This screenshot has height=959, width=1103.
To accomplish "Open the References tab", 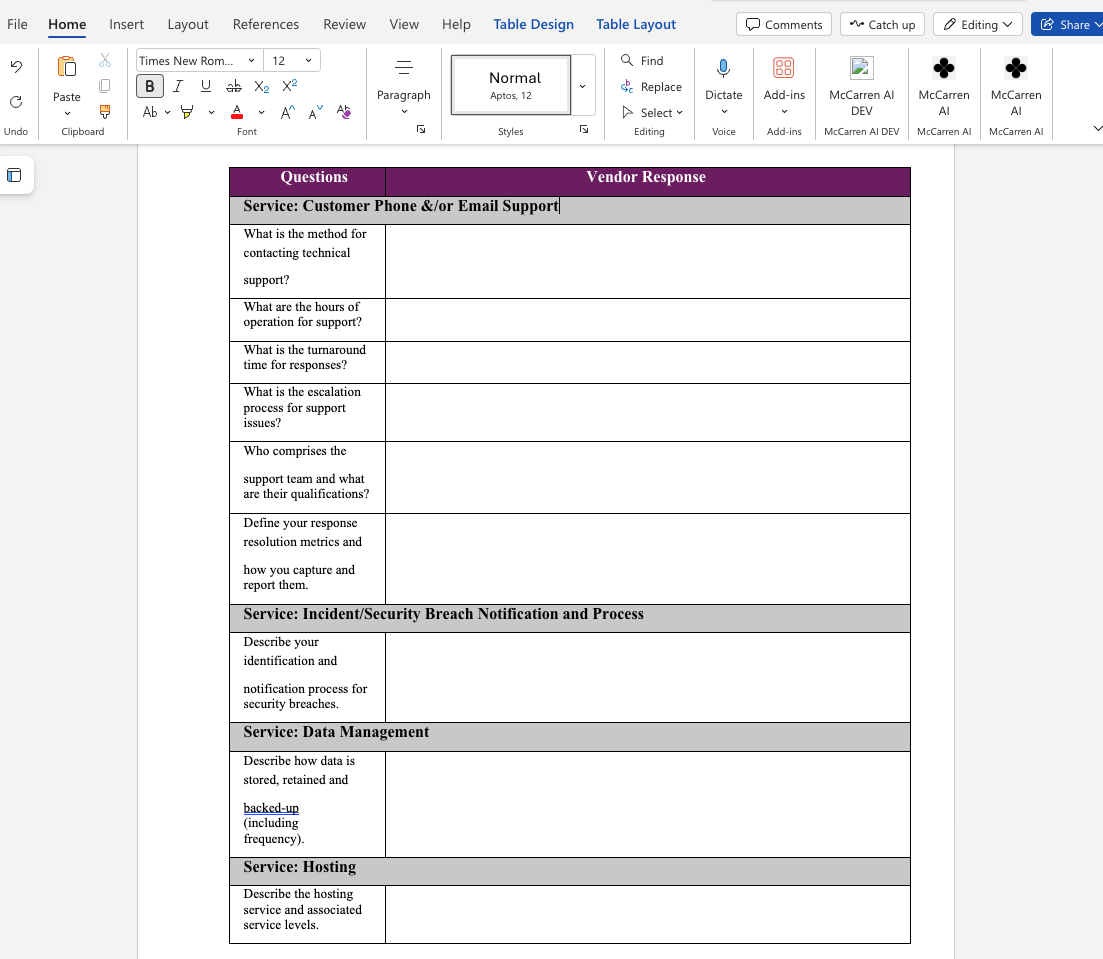I will pos(266,25).
